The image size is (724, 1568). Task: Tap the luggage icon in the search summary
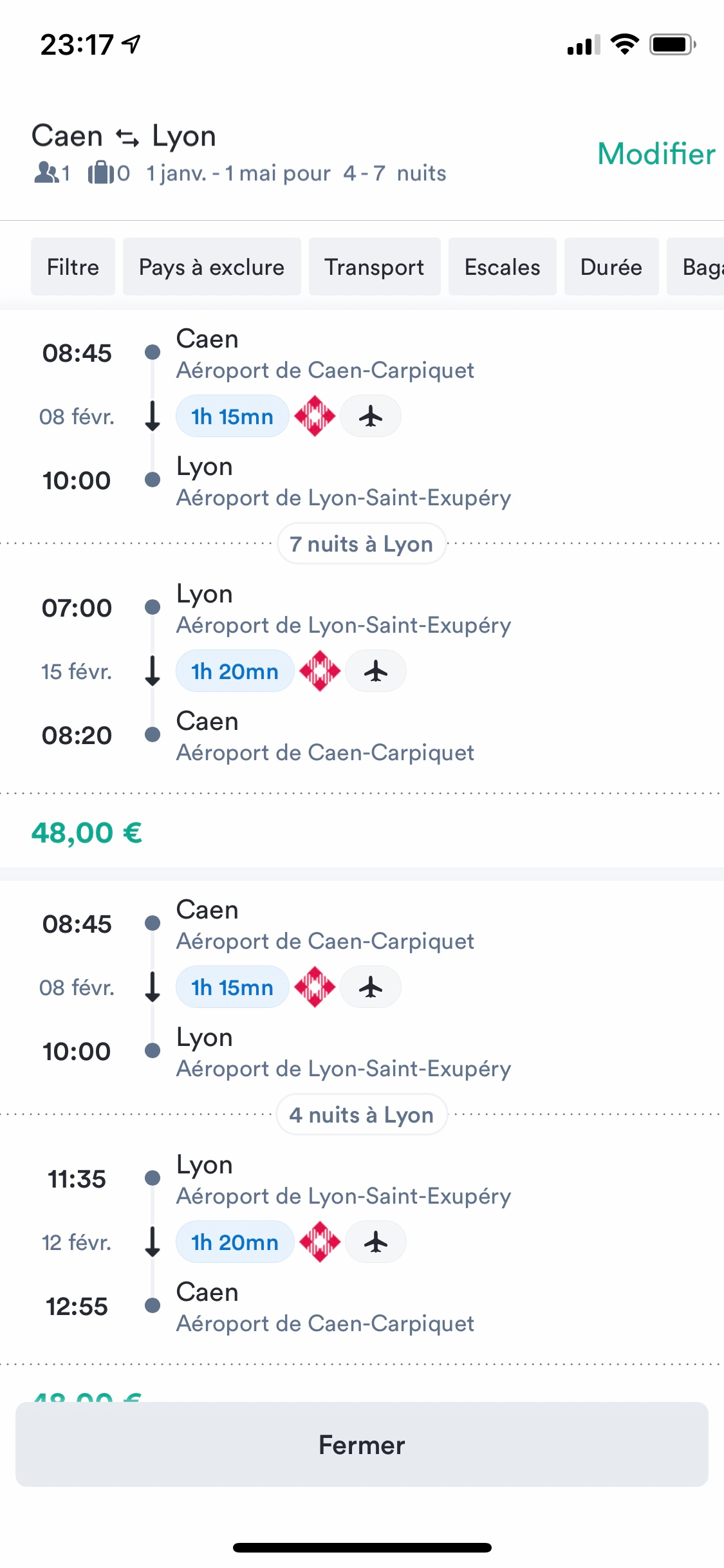[100, 173]
